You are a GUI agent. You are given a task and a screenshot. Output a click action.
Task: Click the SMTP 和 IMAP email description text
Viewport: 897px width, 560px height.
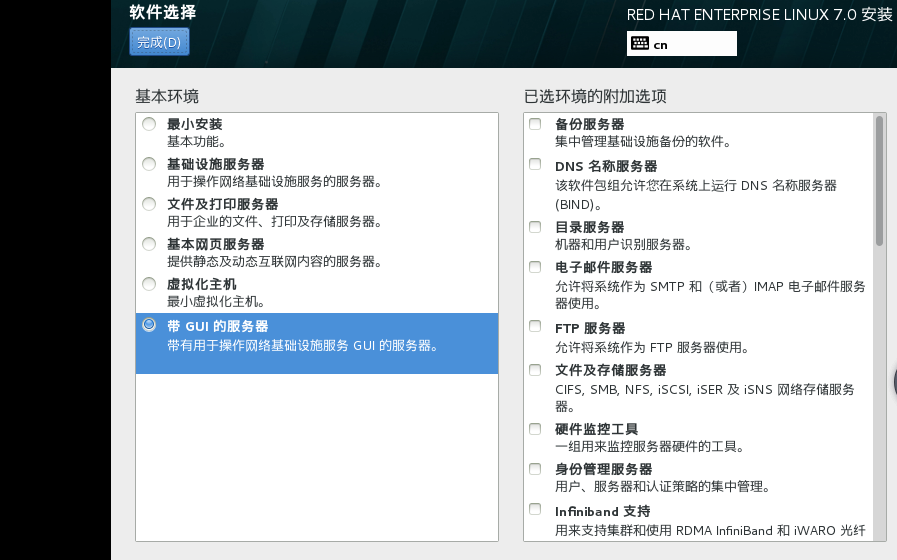tap(711, 295)
